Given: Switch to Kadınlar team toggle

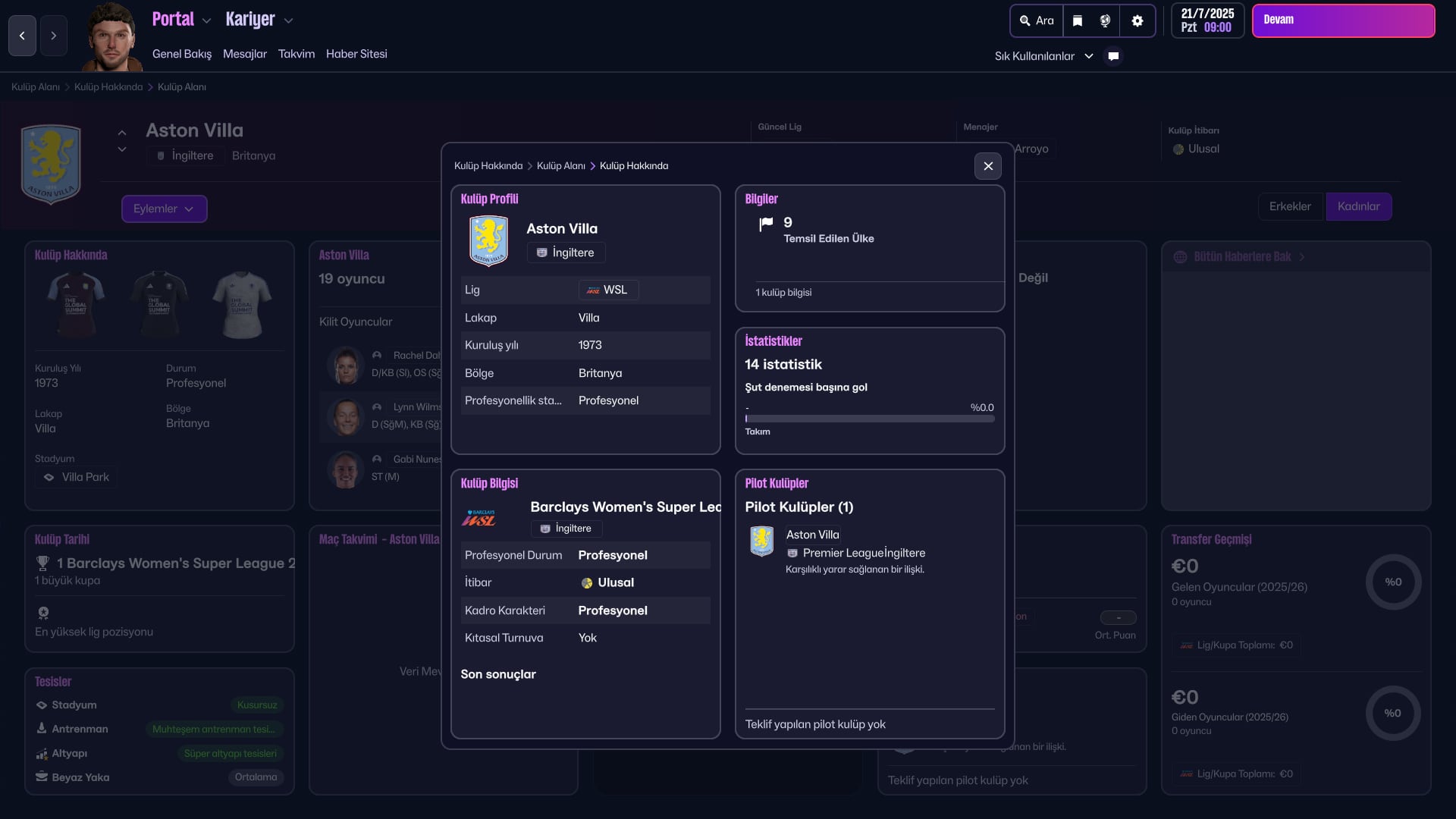Looking at the screenshot, I should tap(1358, 206).
